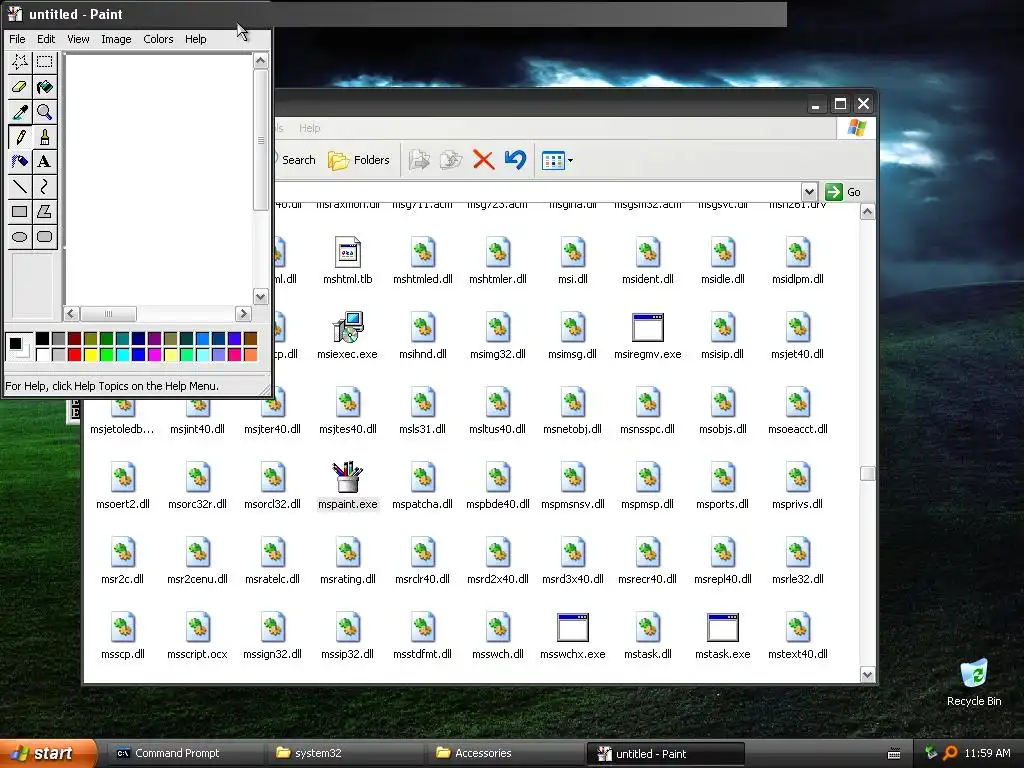Pick the Pick Color eyedropper tool
This screenshot has height=768, width=1024.
pos(20,112)
